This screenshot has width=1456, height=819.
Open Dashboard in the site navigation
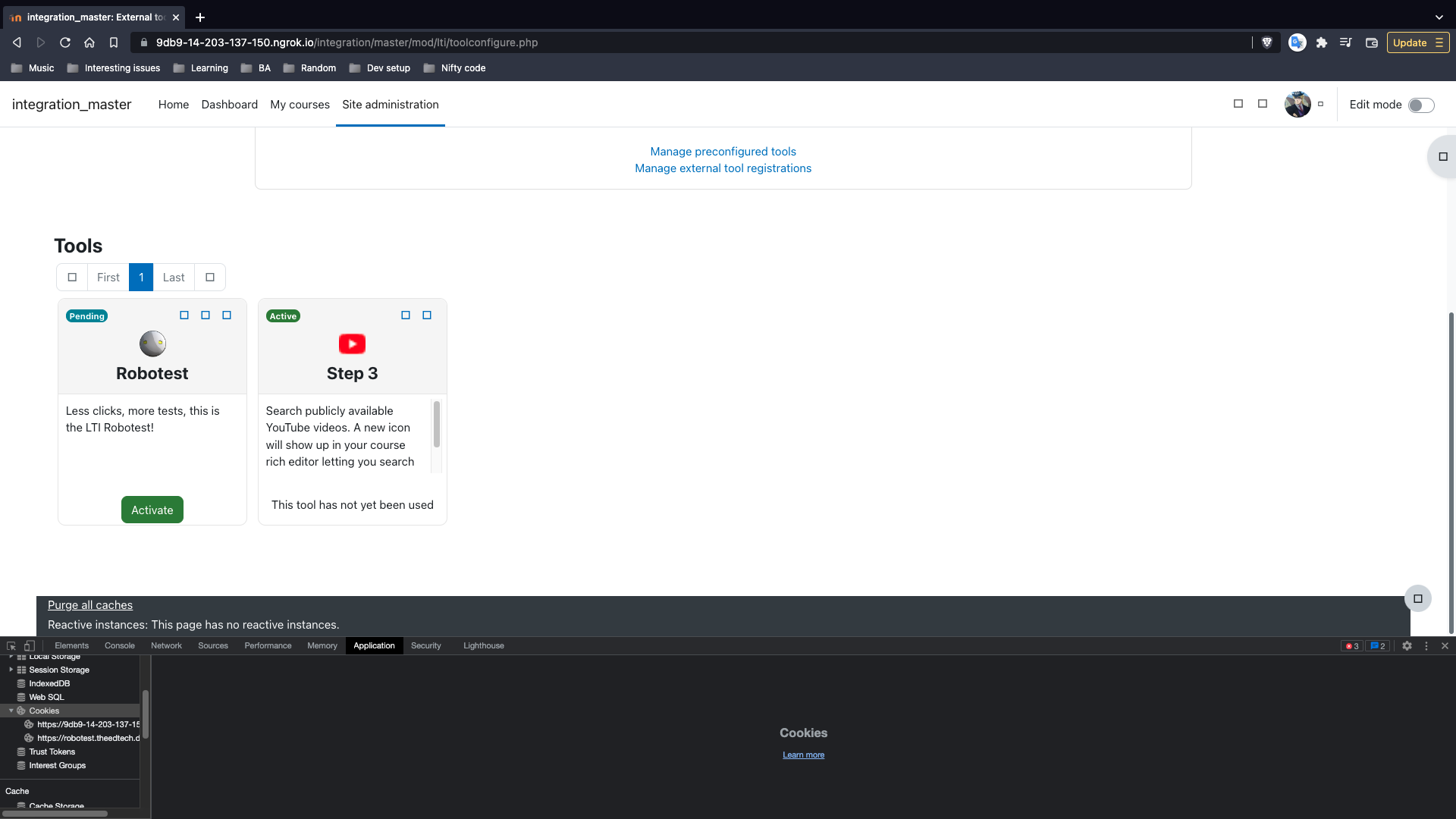[x=230, y=105]
